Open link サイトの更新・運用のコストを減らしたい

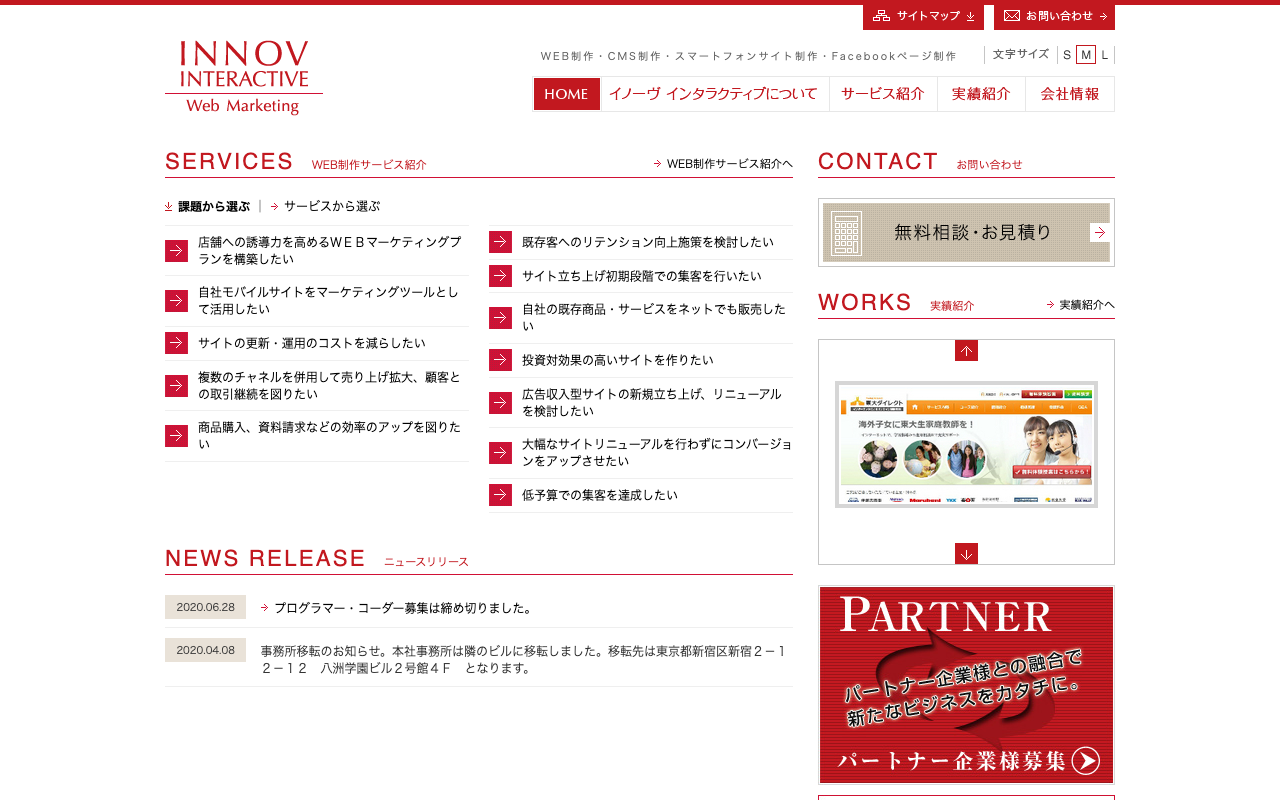[311, 343]
